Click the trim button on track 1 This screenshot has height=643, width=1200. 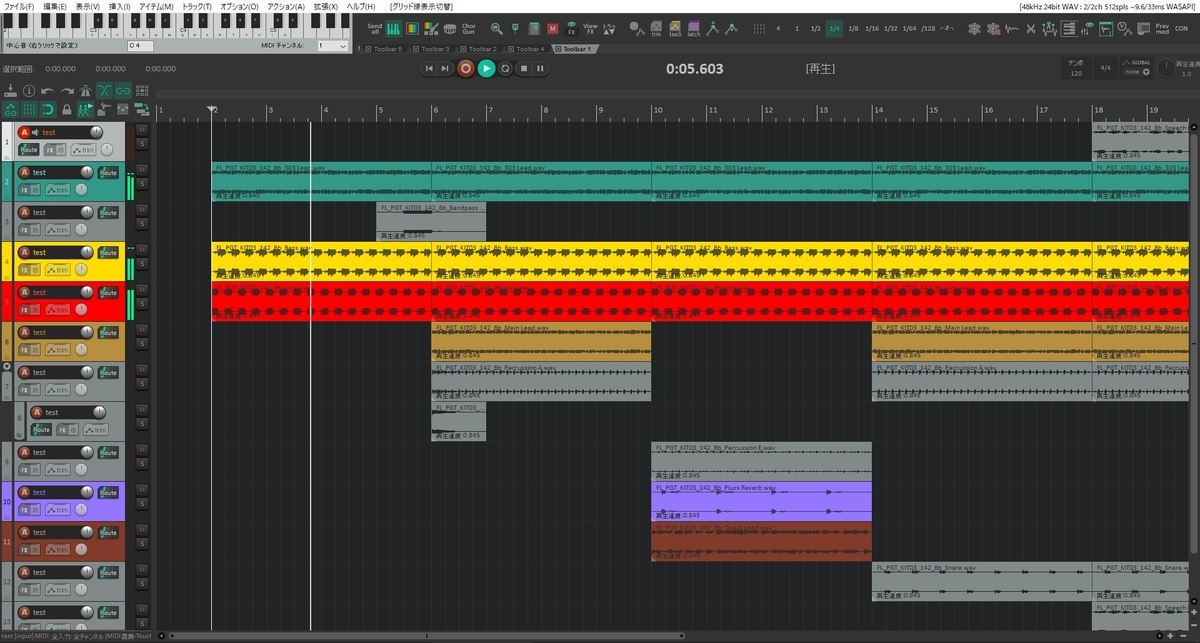tap(82, 149)
